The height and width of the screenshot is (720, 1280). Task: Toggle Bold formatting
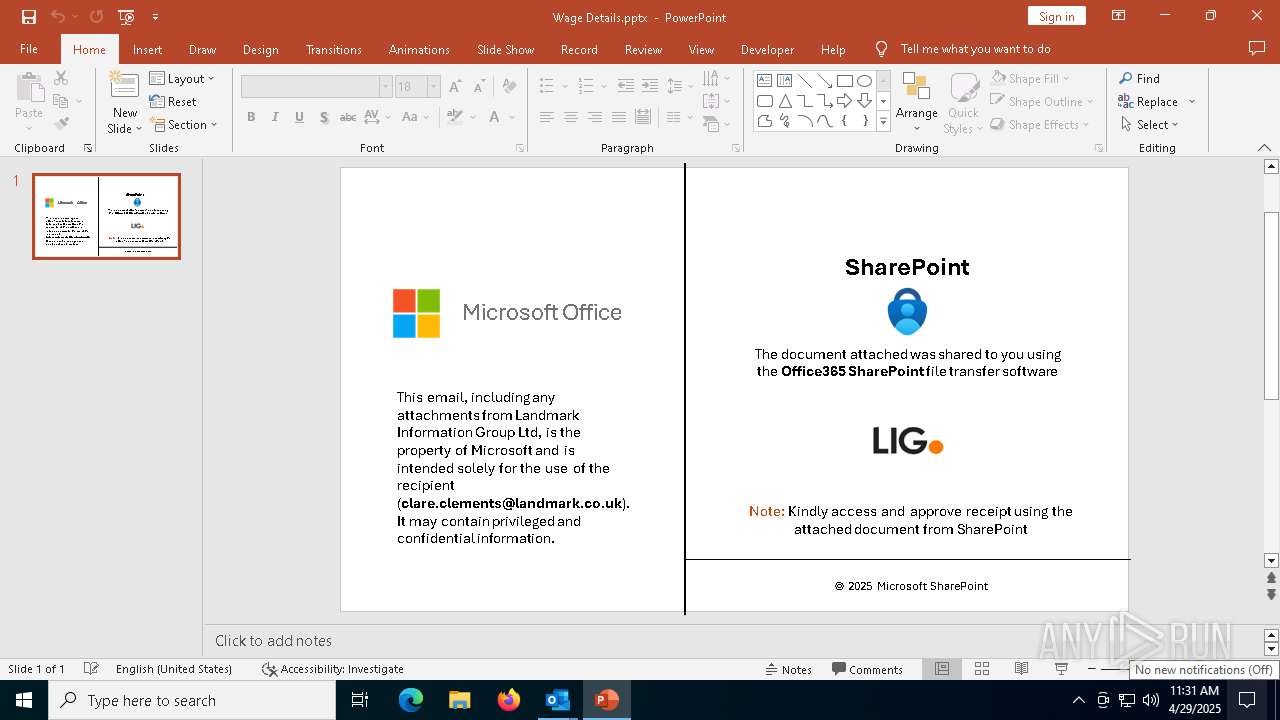(251, 117)
